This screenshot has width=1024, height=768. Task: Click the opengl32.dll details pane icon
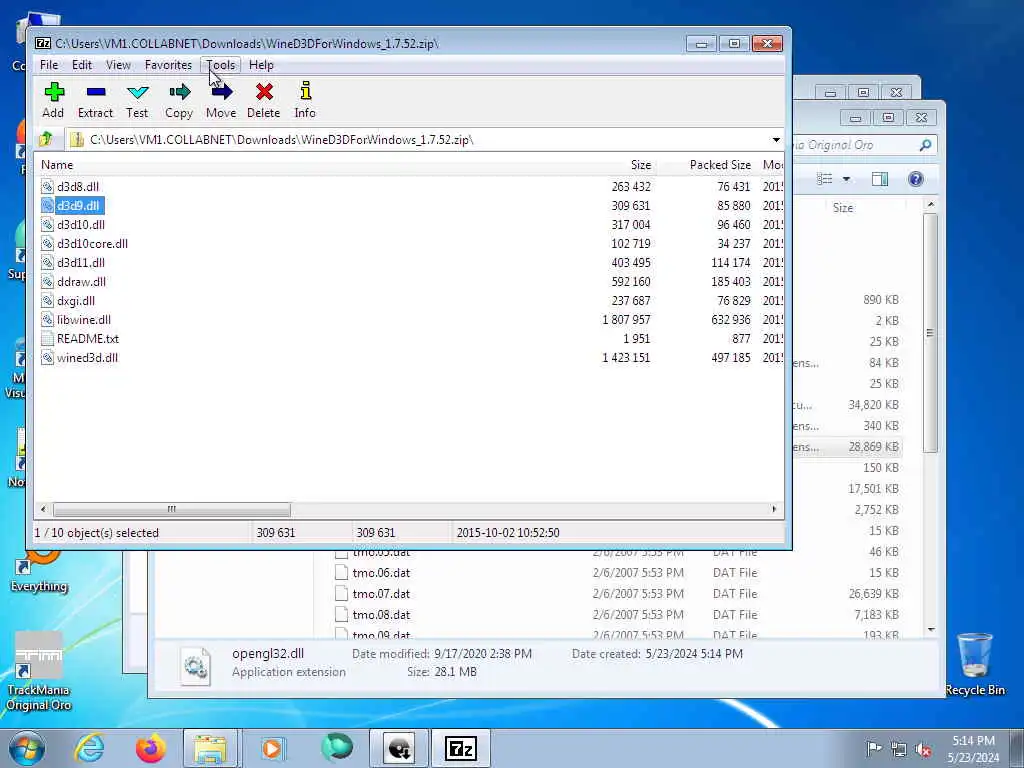tap(196, 665)
